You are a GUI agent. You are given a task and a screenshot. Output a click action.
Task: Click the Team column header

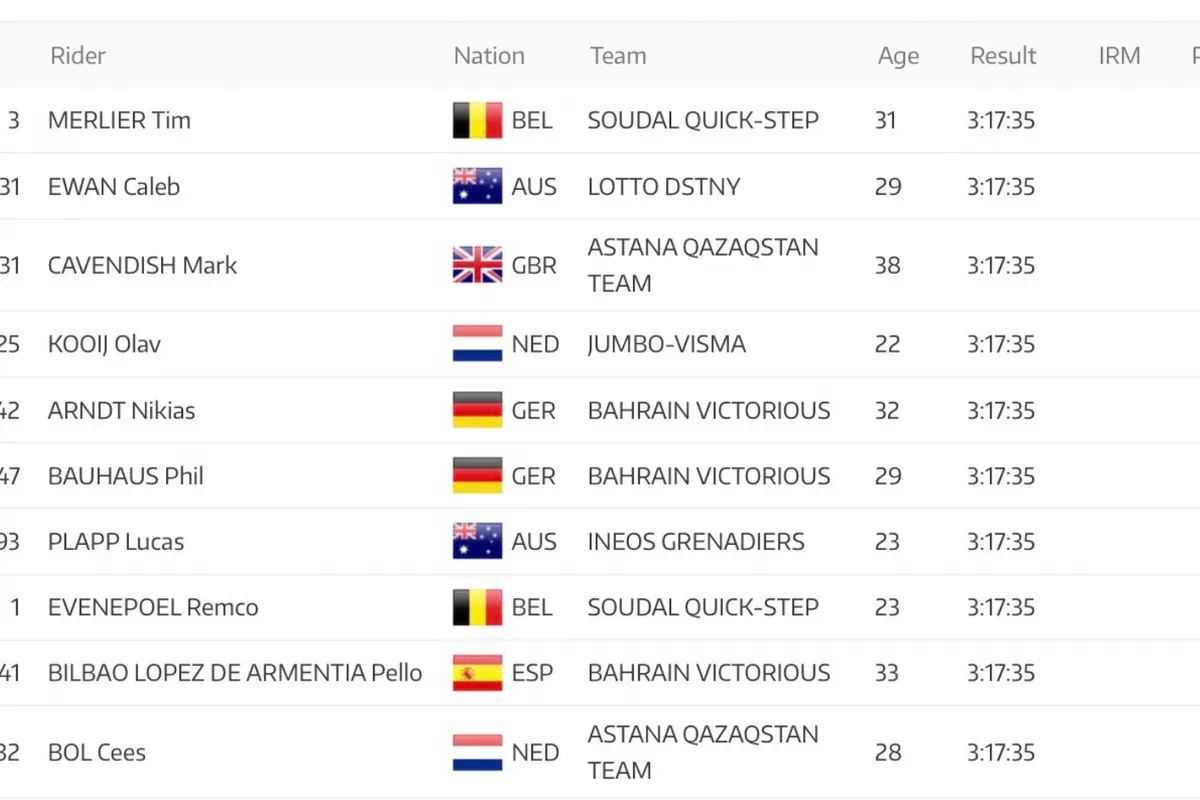[x=618, y=56]
